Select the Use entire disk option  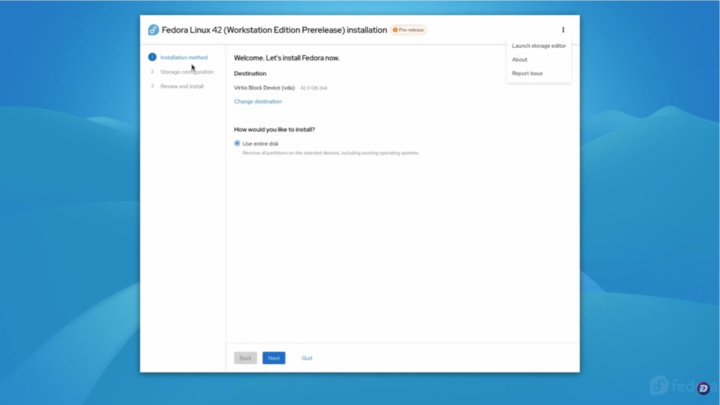237,143
